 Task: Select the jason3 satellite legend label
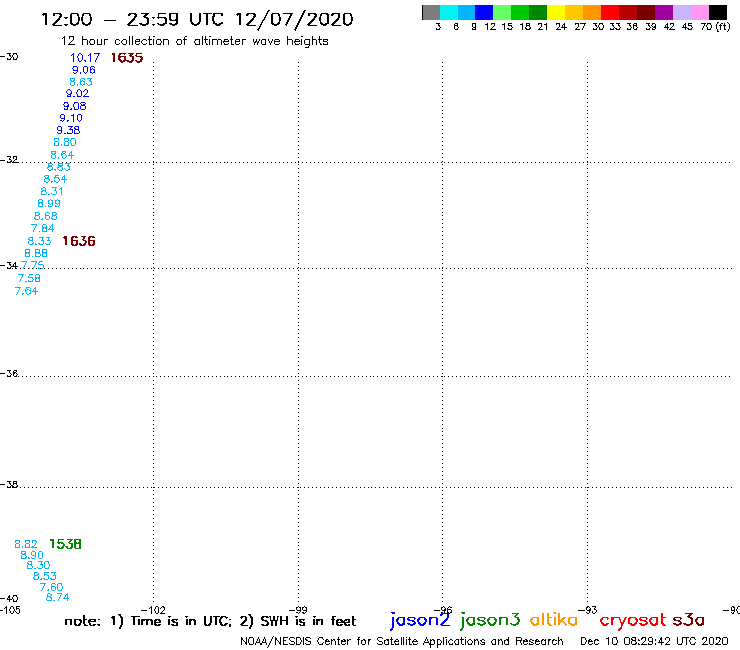[x=490, y=620]
